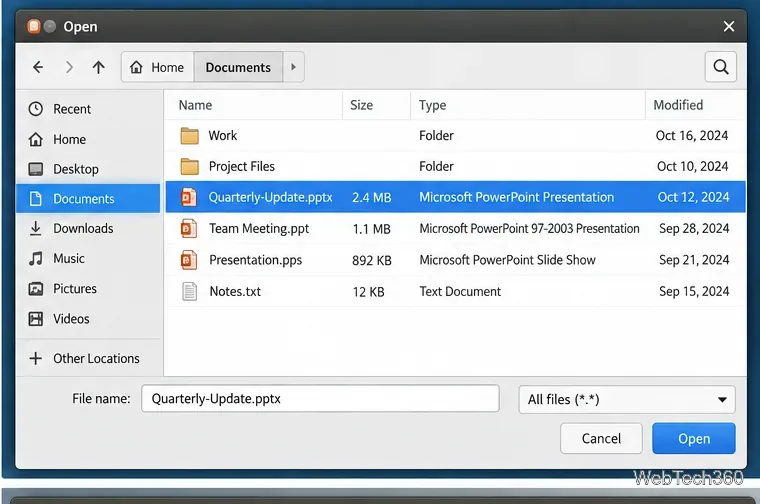The width and height of the screenshot is (760, 504).
Task: Click the blue Open button
Action: [x=694, y=439]
